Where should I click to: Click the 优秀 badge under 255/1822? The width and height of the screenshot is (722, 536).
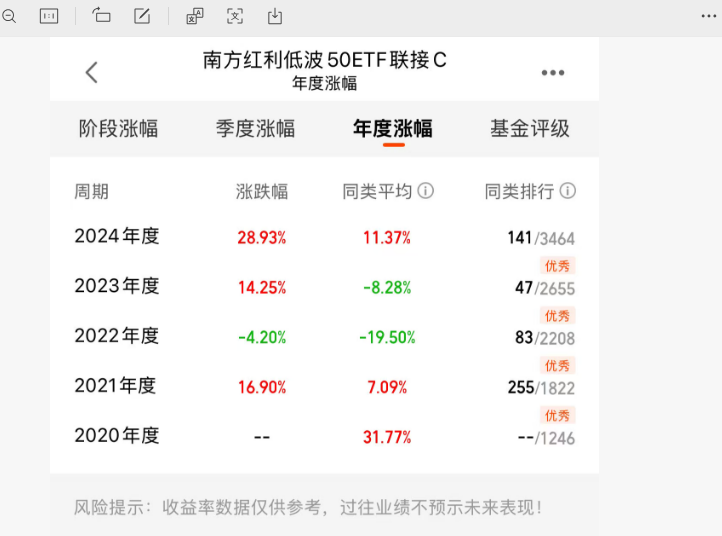click(557, 415)
